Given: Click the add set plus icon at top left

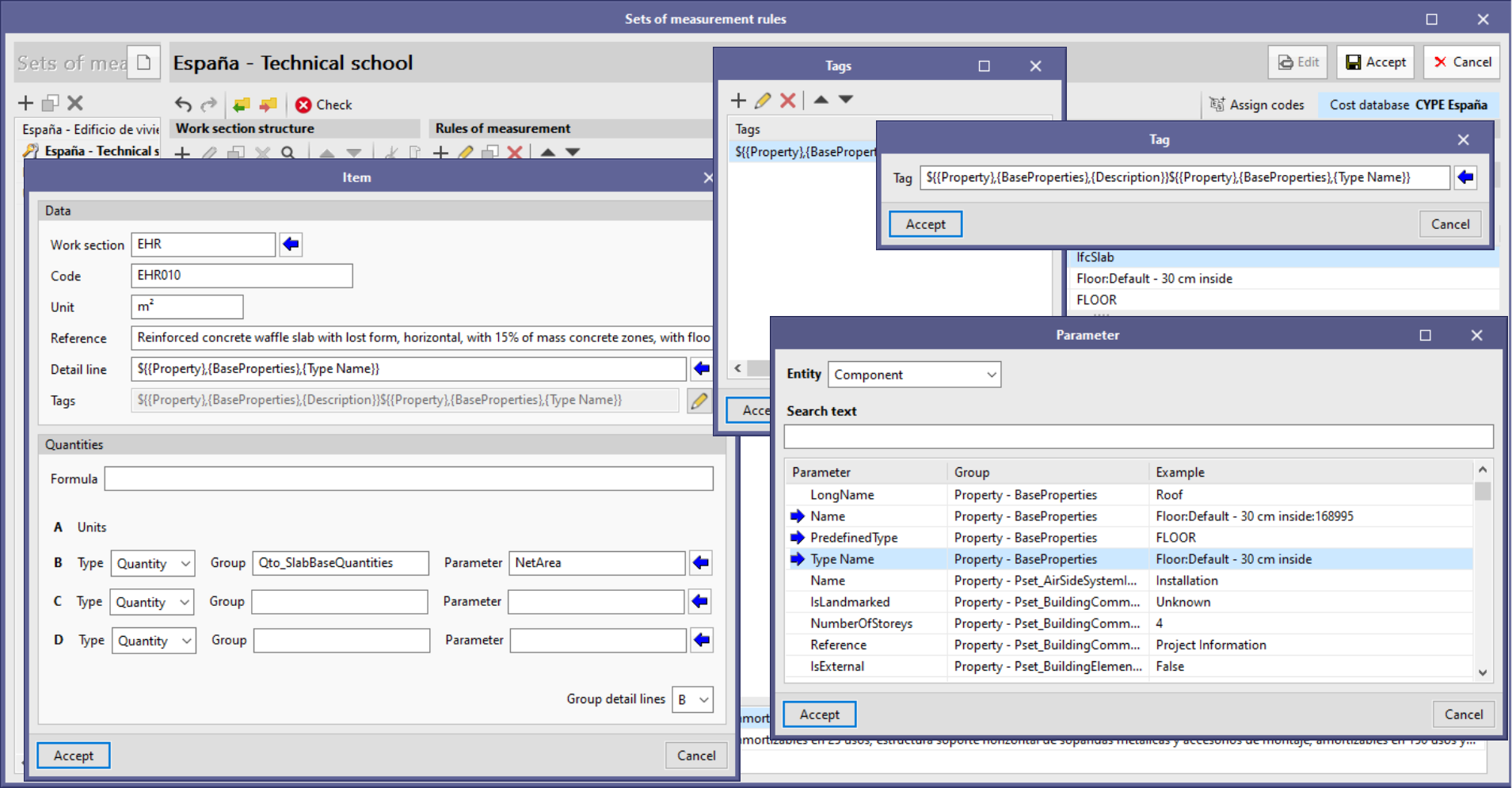Looking at the screenshot, I should [25, 103].
